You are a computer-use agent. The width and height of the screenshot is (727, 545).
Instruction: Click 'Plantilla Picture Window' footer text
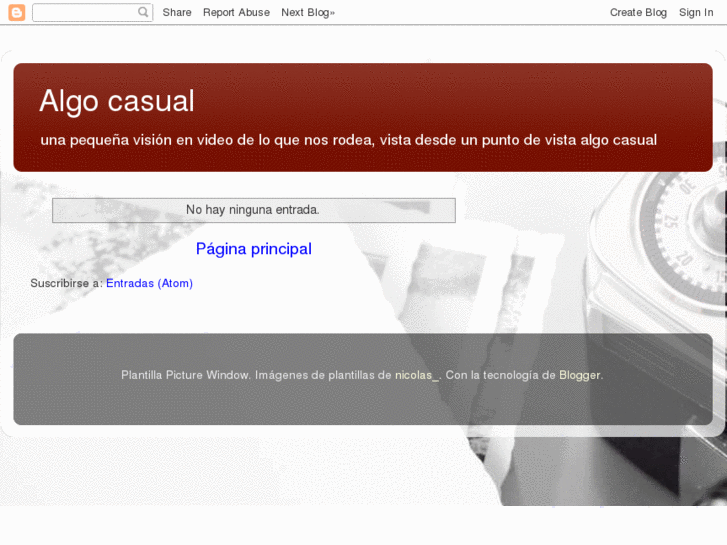pos(185,375)
